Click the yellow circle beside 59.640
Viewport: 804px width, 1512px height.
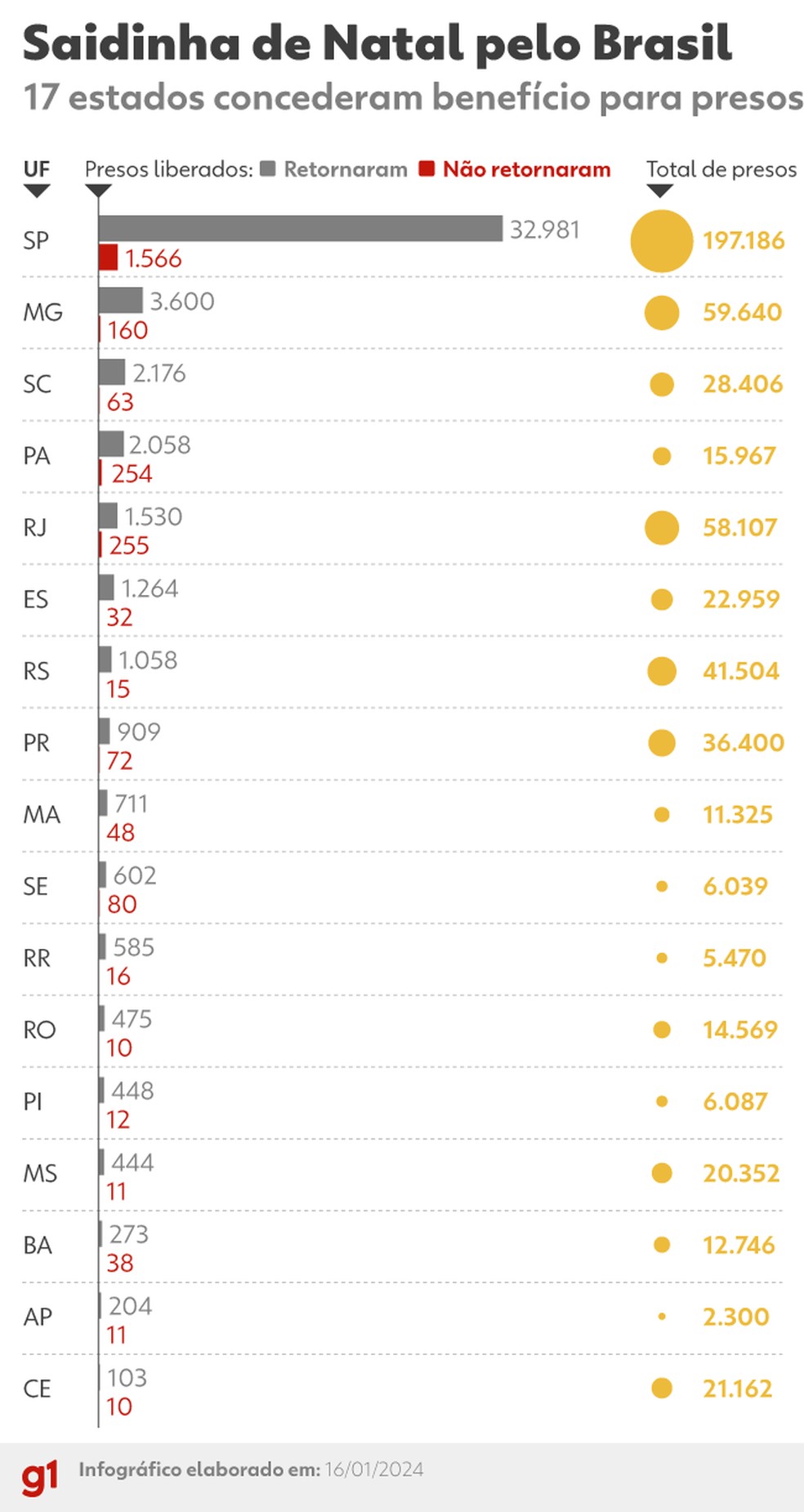click(662, 313)
